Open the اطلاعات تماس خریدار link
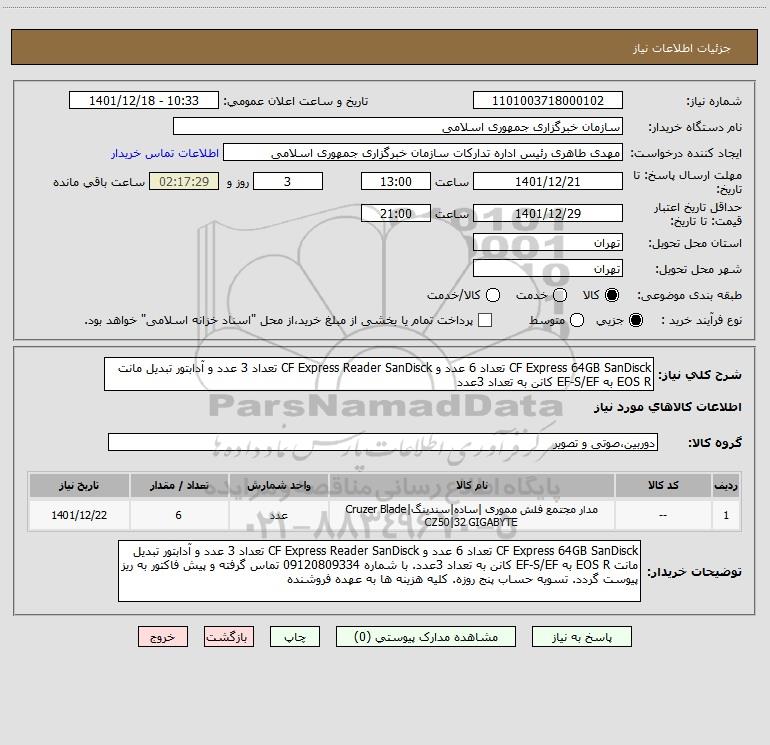 (x=165, y=153)
